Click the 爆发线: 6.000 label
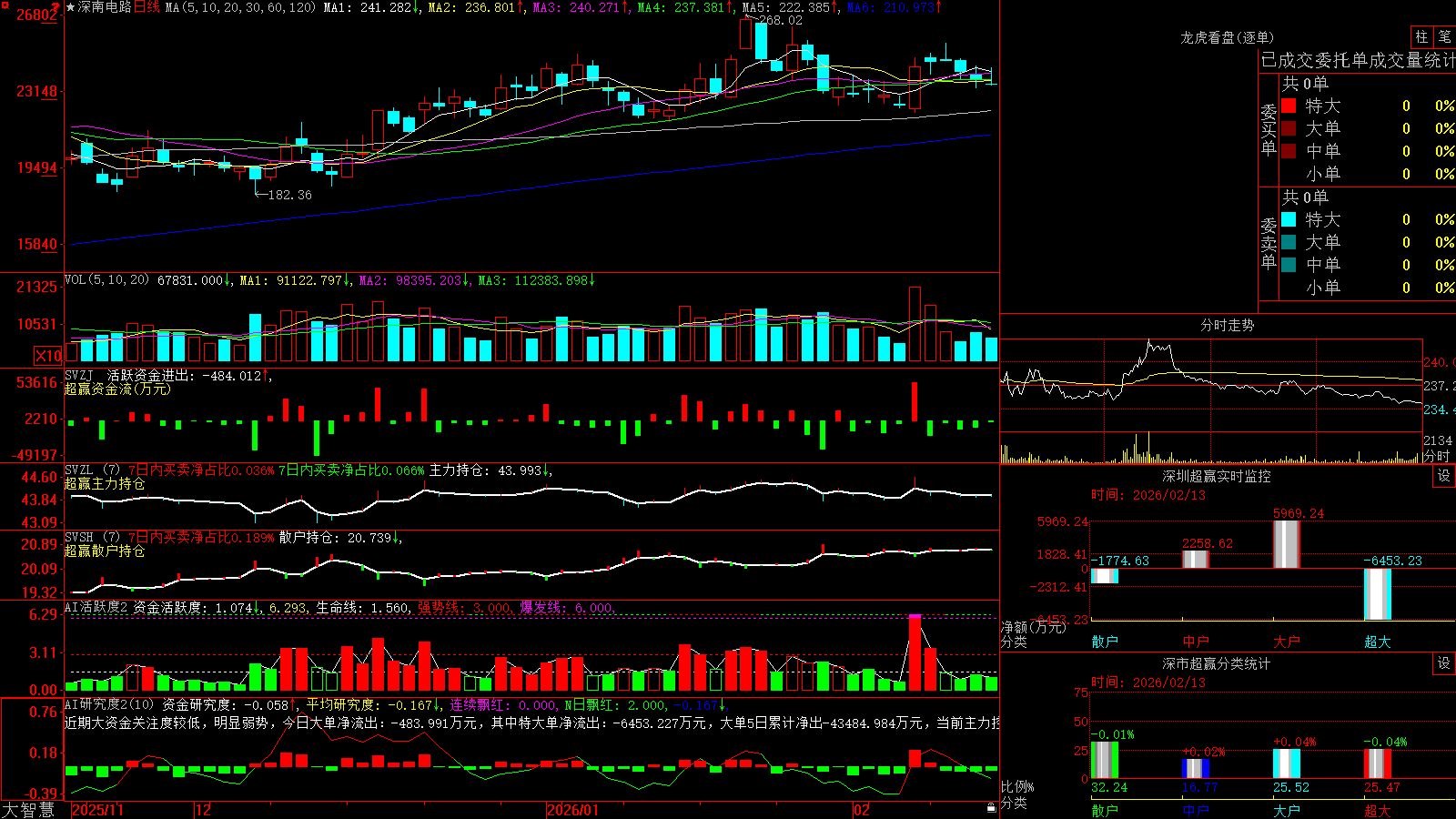Image resolution: width=1456 pixels, height=819 pixels. click(568, 607)
